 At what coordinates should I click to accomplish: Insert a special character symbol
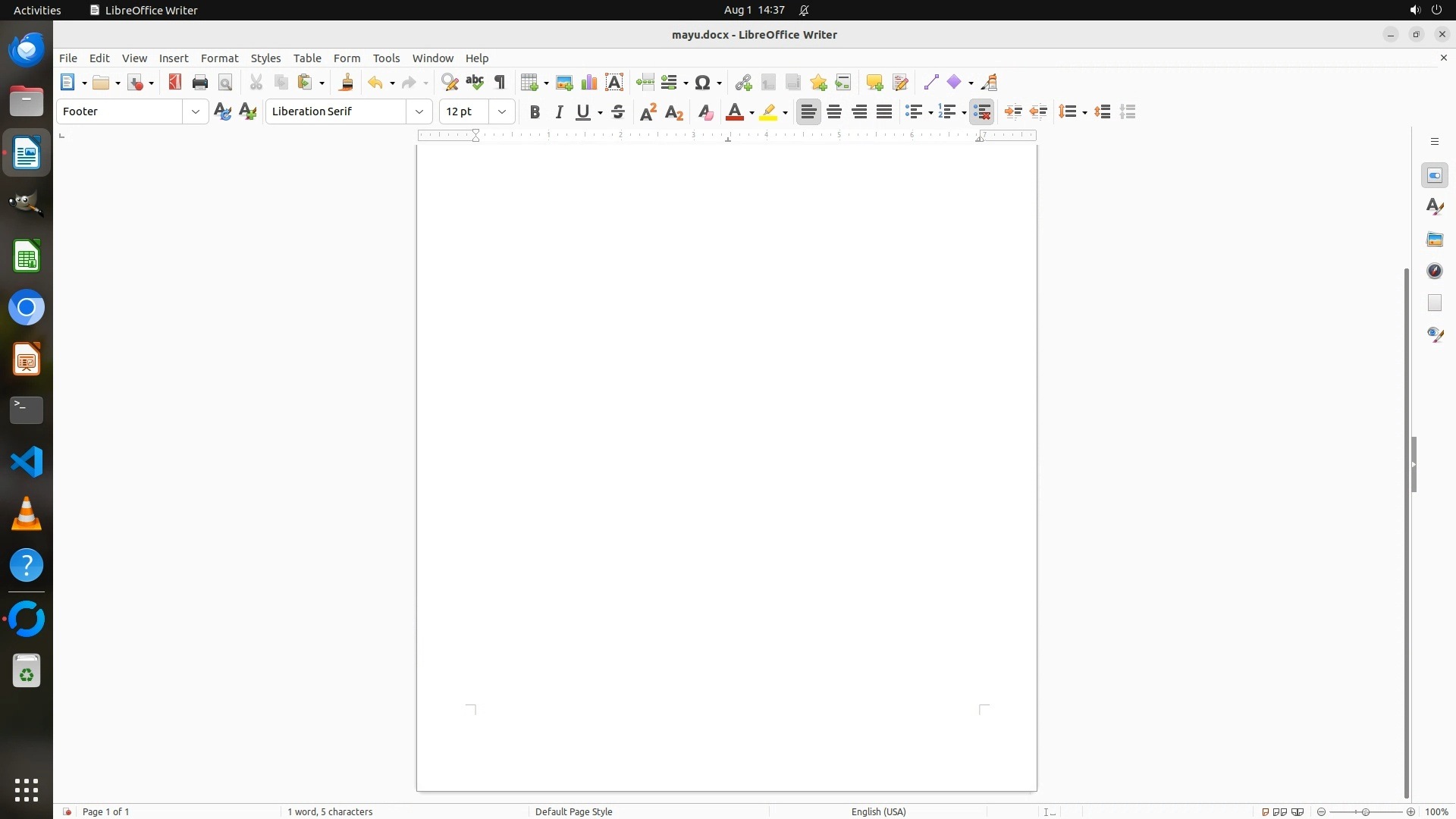[703, 83]
